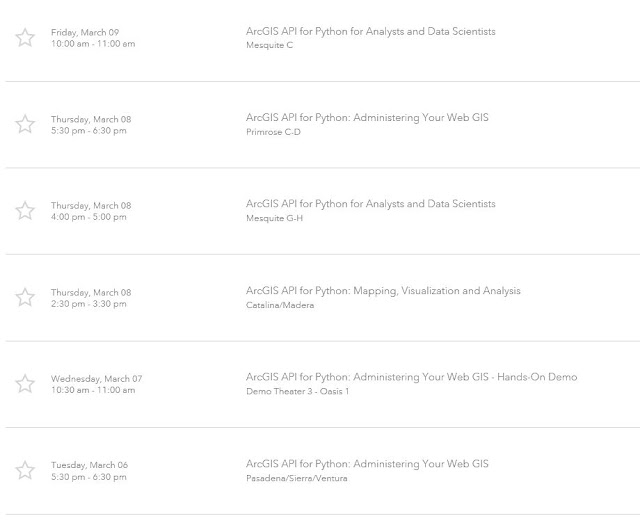640x532 pixels.
Task: Star the Wednesday March 07 demo theater session
Action: 25,384
